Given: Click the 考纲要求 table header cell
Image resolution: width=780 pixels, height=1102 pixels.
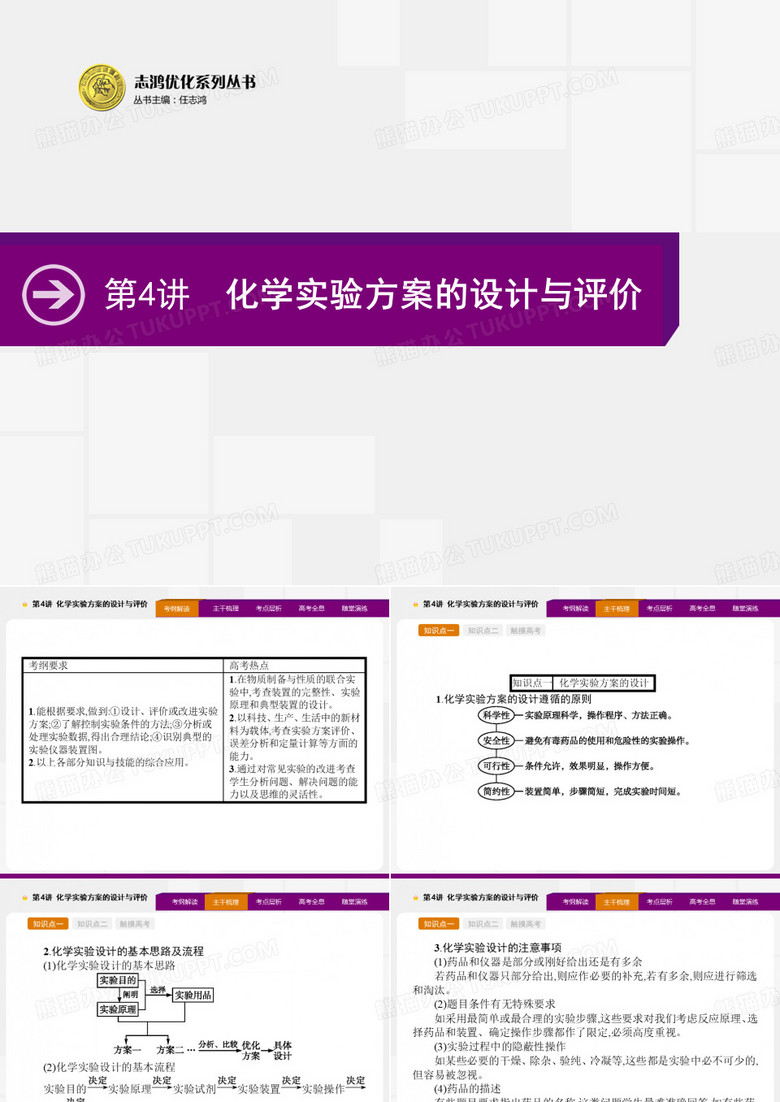Looking at the screenshot, I should [x=124, y=666].
